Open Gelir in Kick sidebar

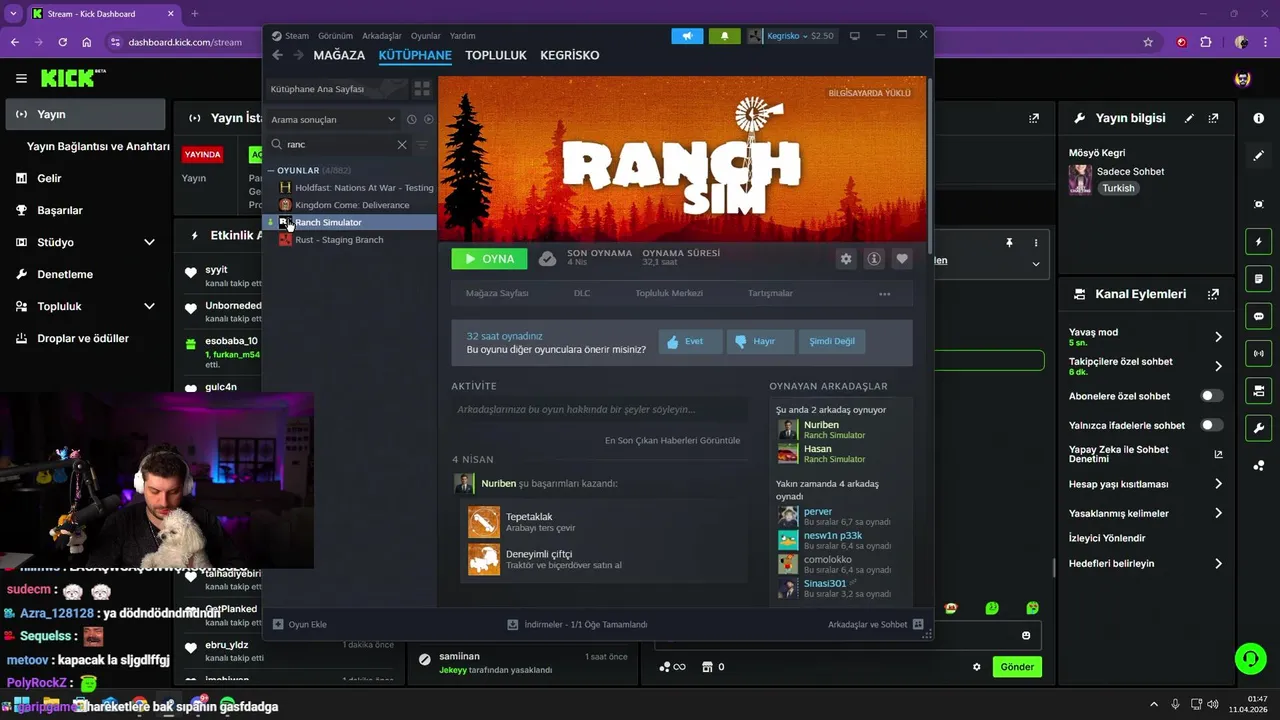point(49,178)
